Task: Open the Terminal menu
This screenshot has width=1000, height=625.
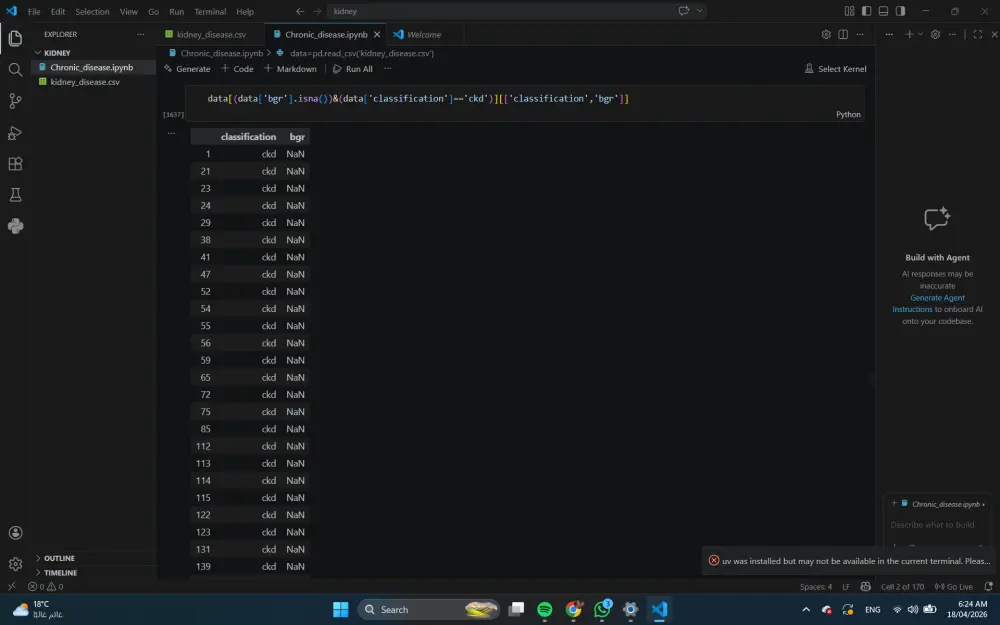Action: tap(210, 11)
